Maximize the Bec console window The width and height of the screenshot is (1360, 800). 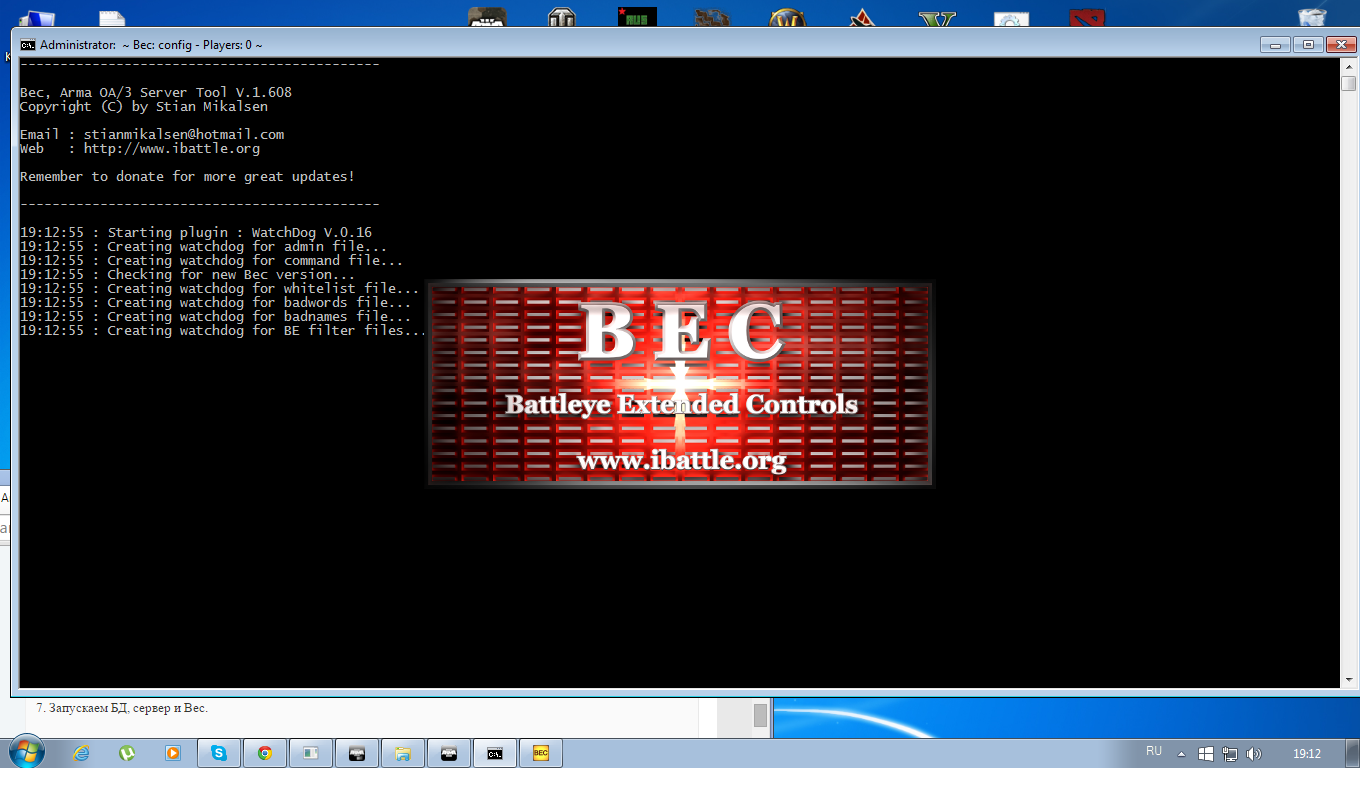tap(1307, 44)
